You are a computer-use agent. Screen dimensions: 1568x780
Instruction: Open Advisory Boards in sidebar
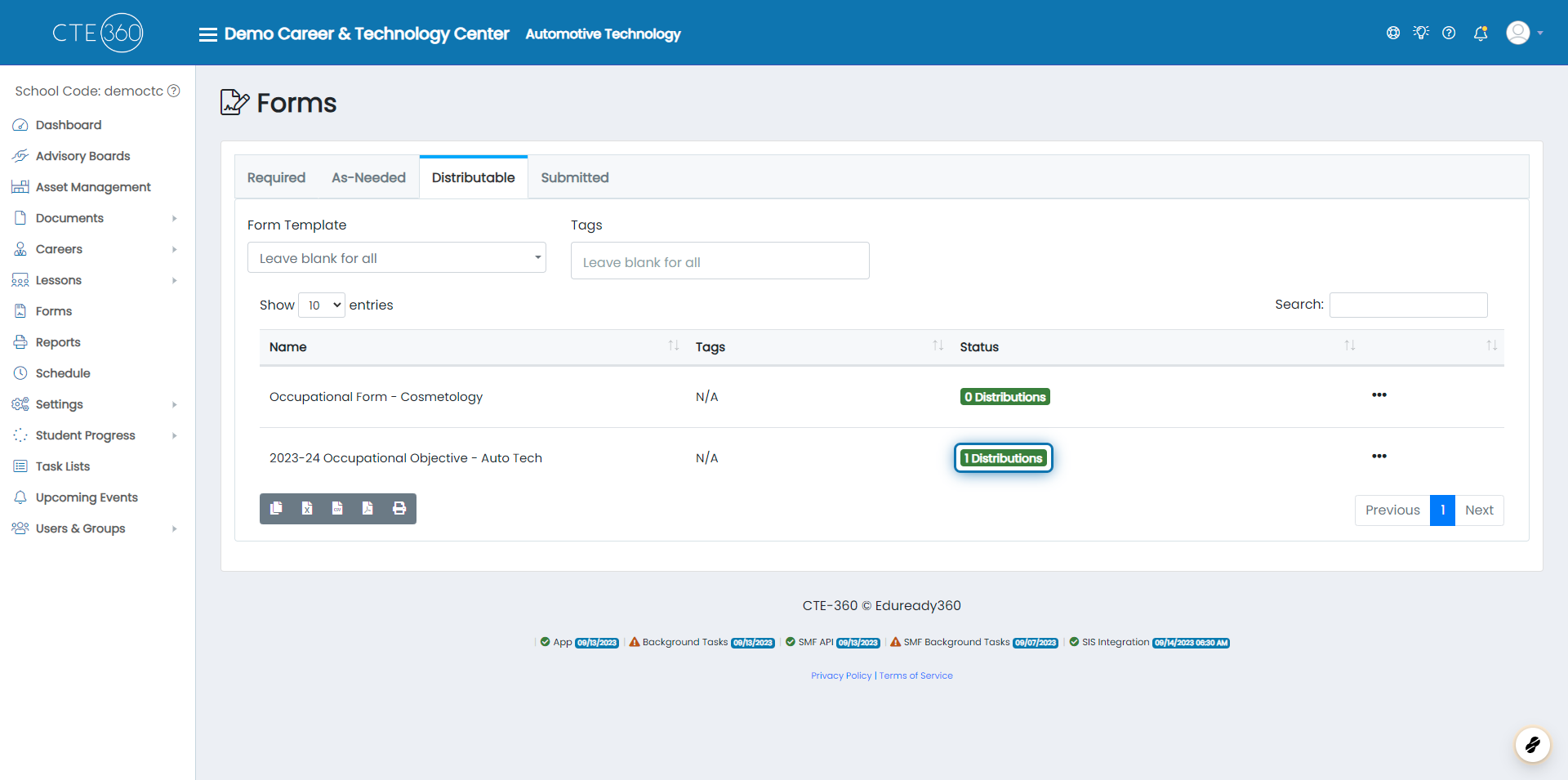82,156
